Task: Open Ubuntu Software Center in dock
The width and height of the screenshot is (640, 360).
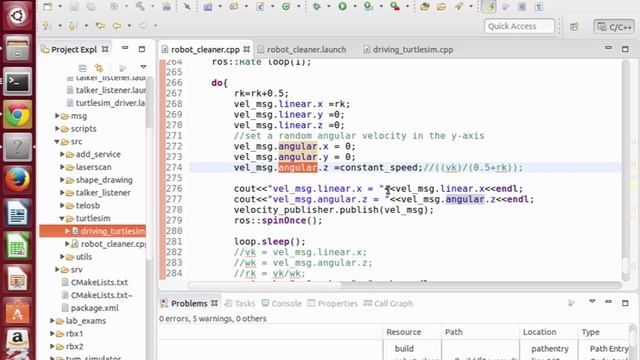Action: pos(17,311)
